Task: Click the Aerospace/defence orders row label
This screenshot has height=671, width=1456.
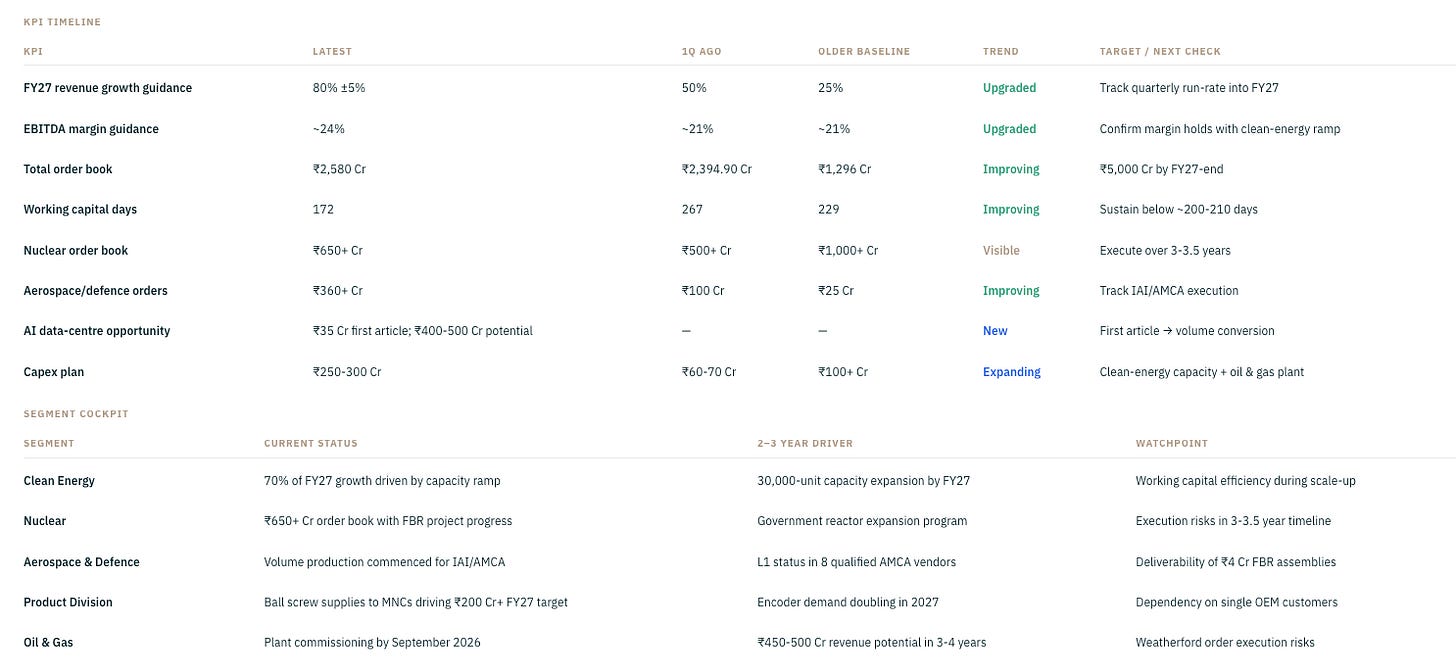Action: (96, 291)
